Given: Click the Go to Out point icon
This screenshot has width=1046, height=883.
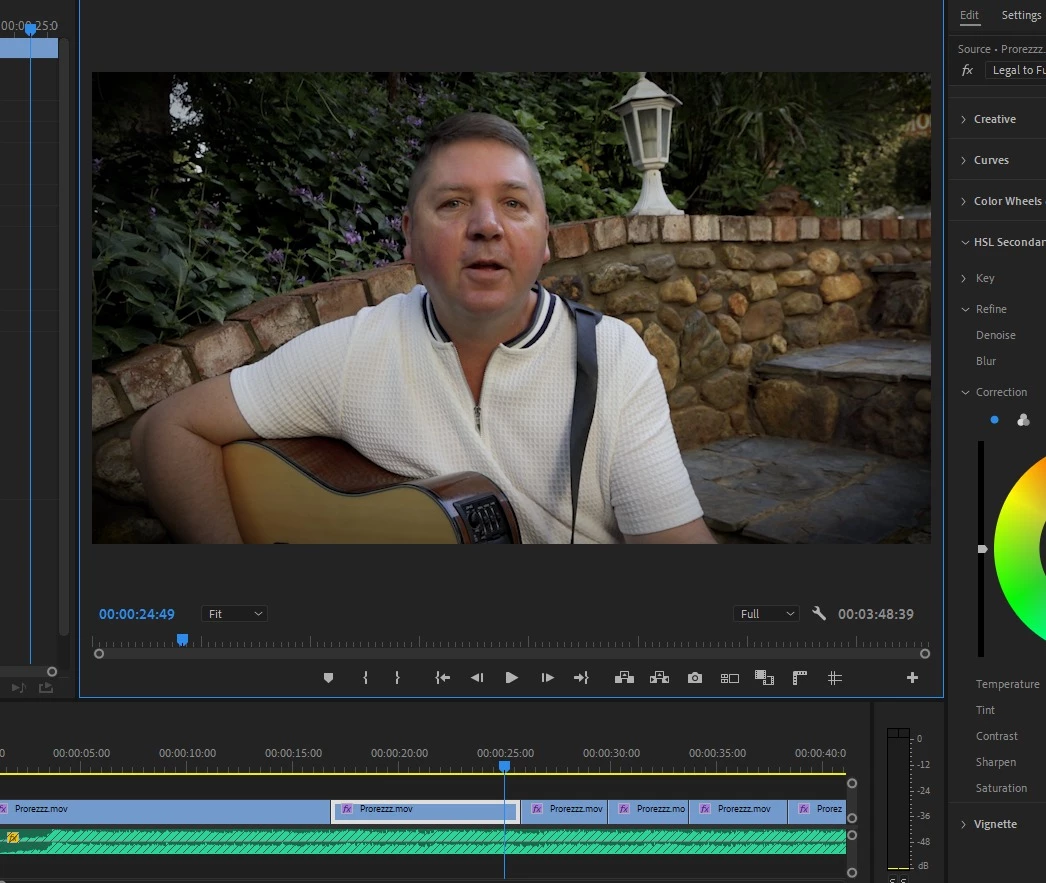Looking at the screenshot, I should 581,678.
